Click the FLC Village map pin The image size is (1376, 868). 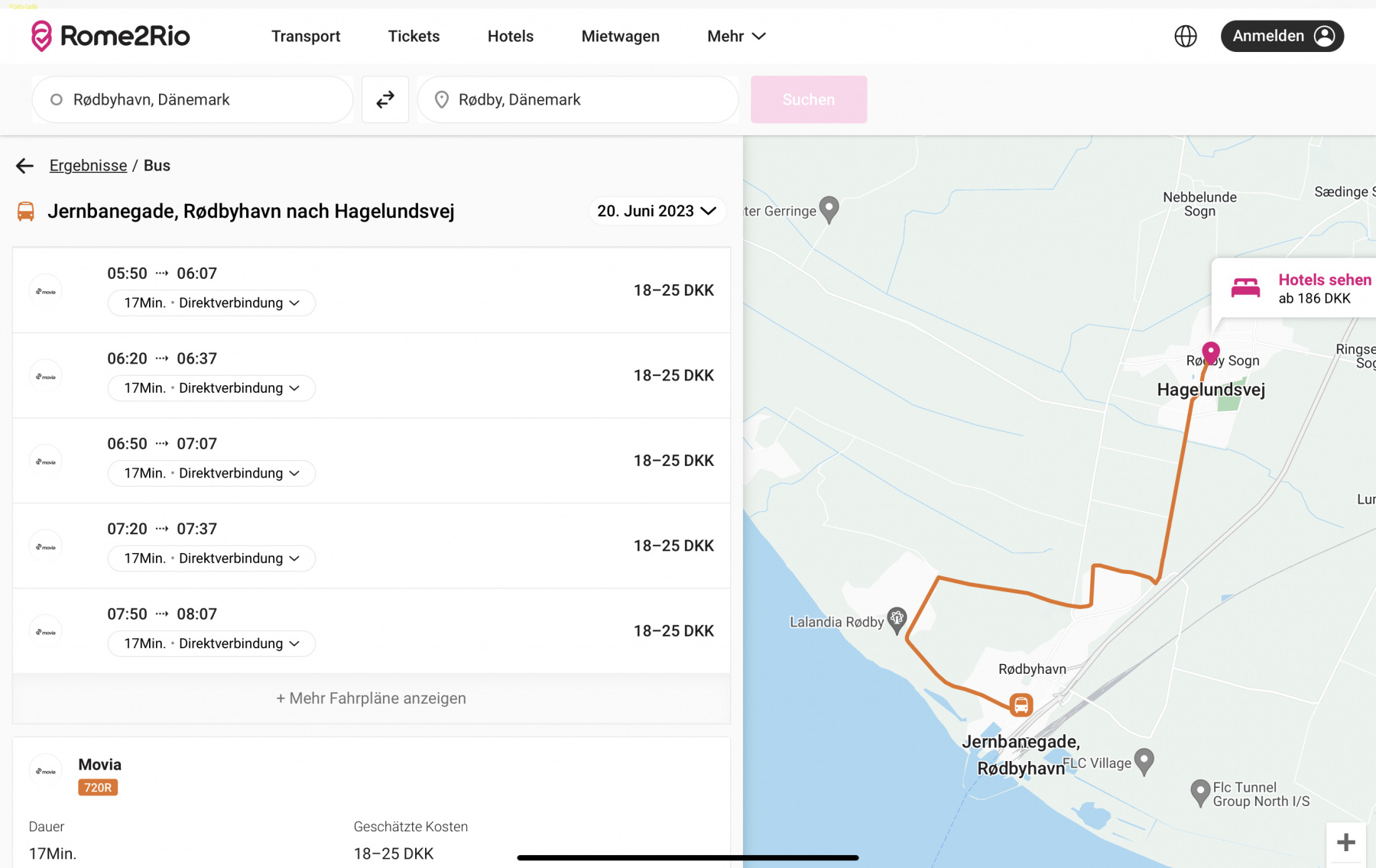pos(1144,760)
